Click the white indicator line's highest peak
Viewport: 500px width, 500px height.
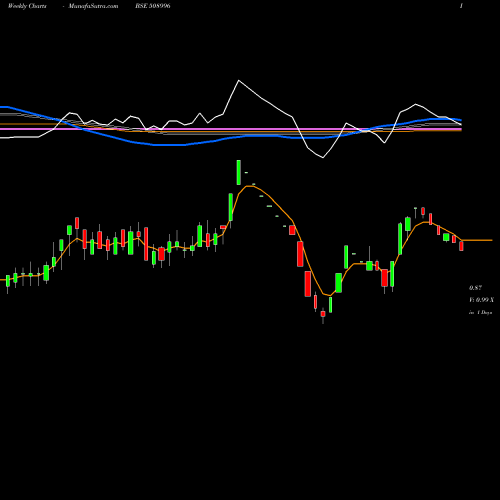(239, 81)
